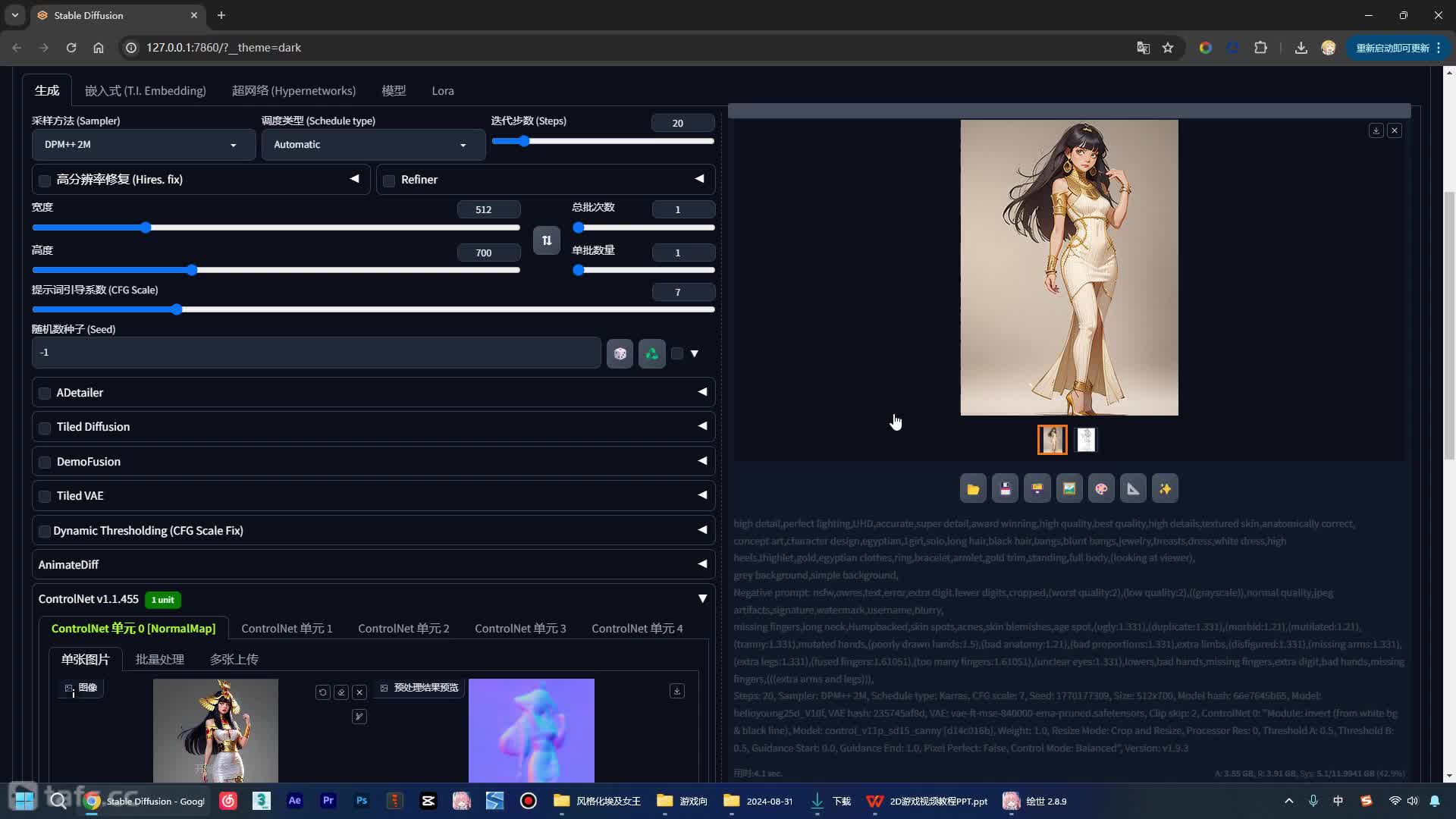Click the Seed input field
Viewport: 1456px width, 819px height.
[x=316, y=353]
